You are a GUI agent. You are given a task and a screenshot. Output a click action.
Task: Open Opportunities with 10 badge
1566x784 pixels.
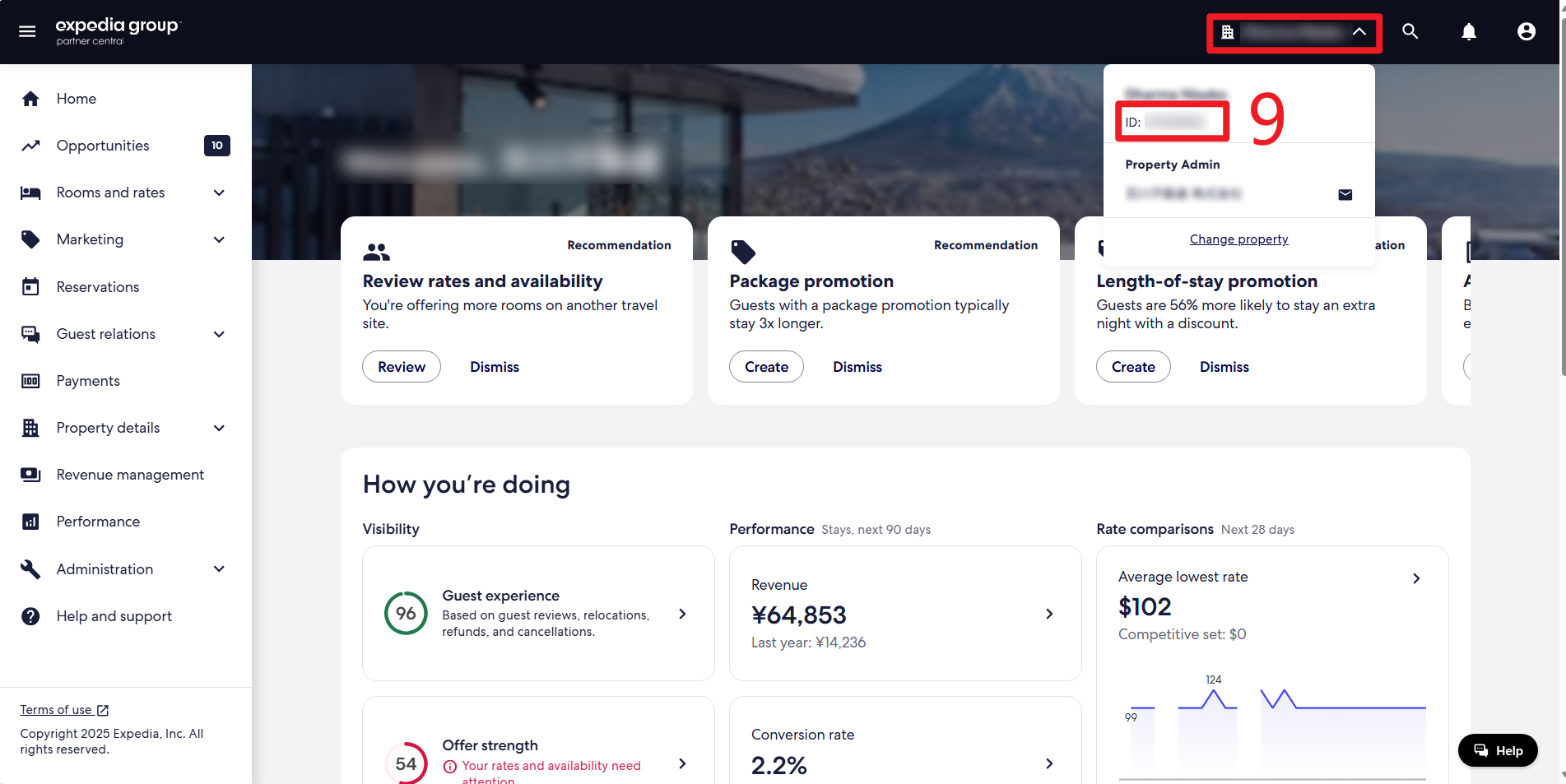pyautogui.click(x=103, y=146)
